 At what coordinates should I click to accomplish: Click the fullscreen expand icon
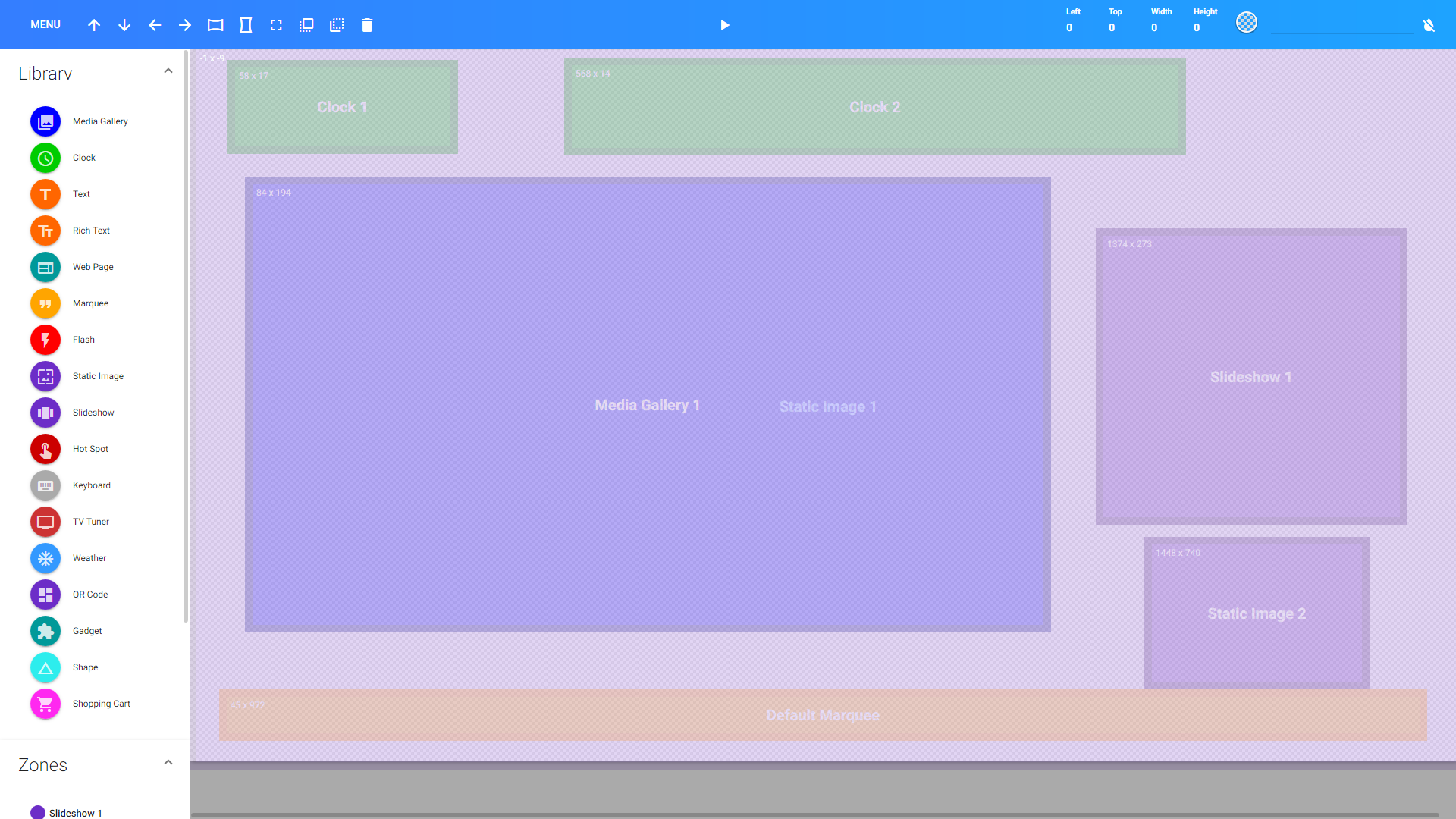tap(276, 25)
